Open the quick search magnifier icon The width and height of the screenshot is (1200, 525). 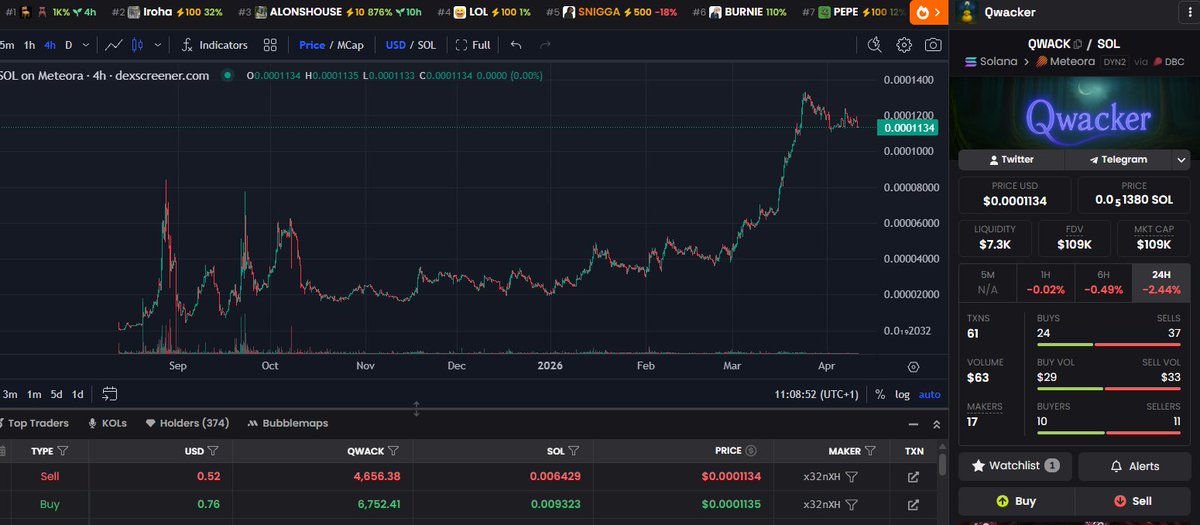pyautogui.click(x=875, y=45)
